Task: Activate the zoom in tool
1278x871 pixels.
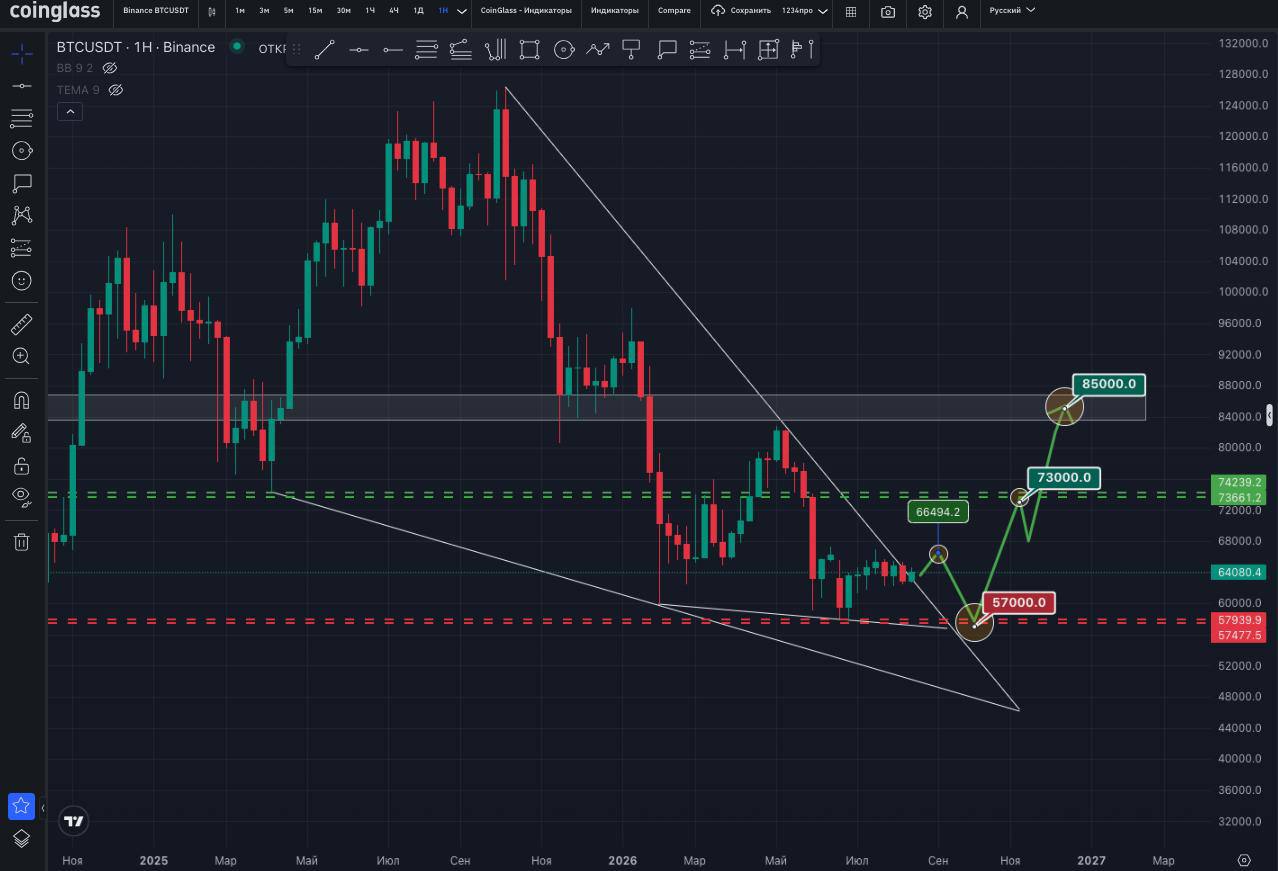Action: pos(21,356)
